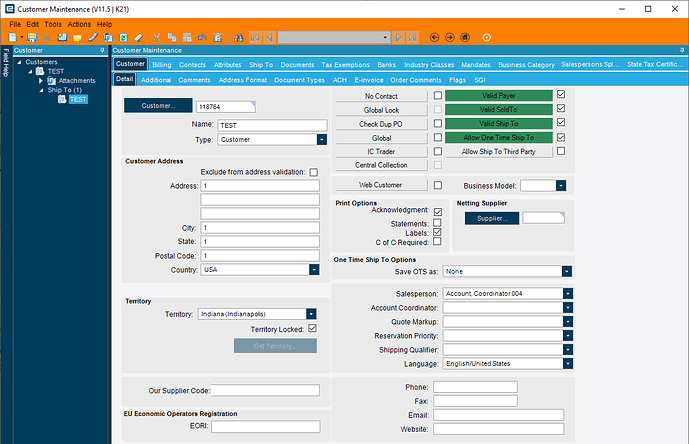Click the Customer... lookup button

coord(158,105)
